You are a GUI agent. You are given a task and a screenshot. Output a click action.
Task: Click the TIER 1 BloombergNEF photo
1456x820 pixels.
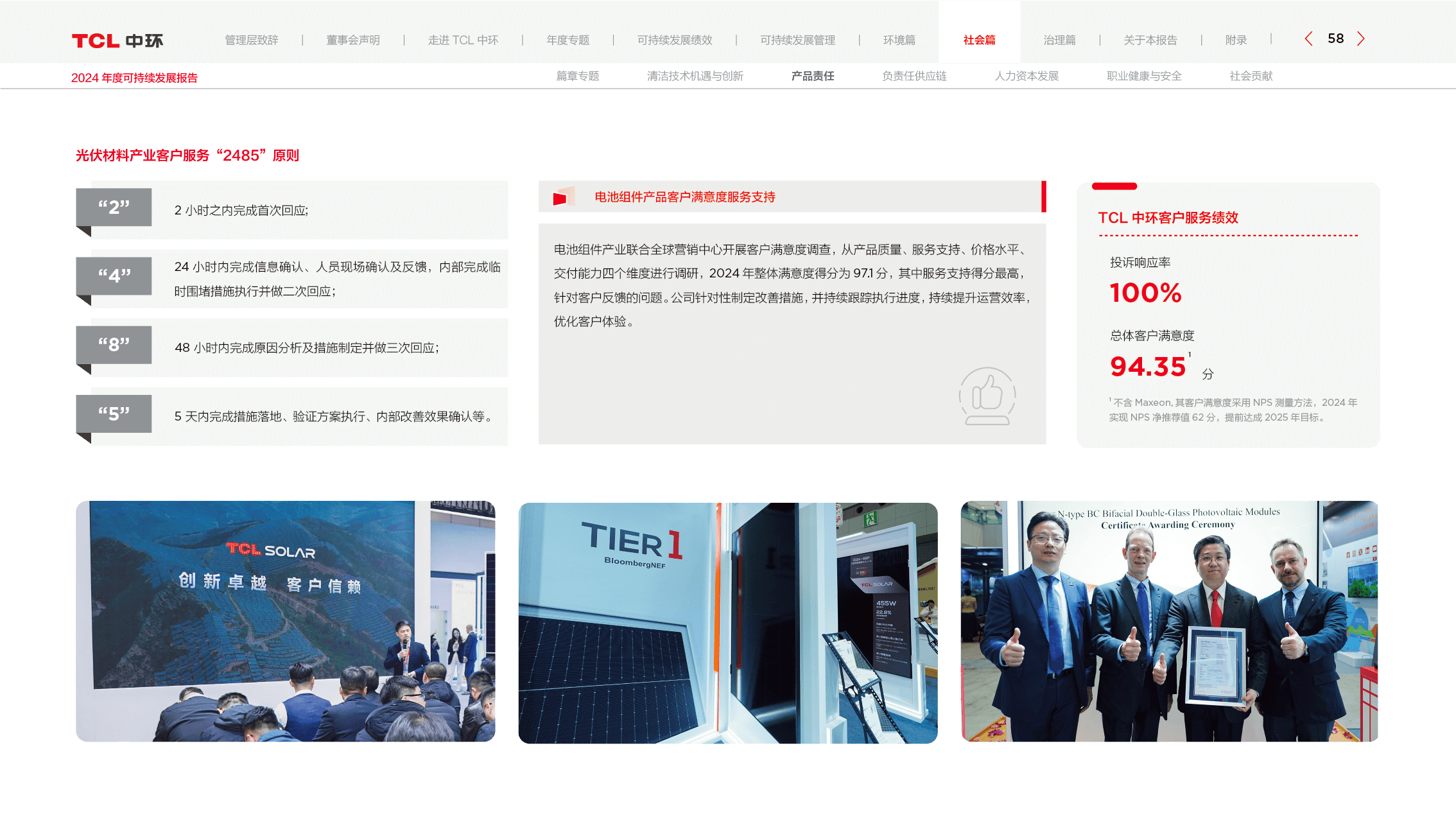[727, 623]
